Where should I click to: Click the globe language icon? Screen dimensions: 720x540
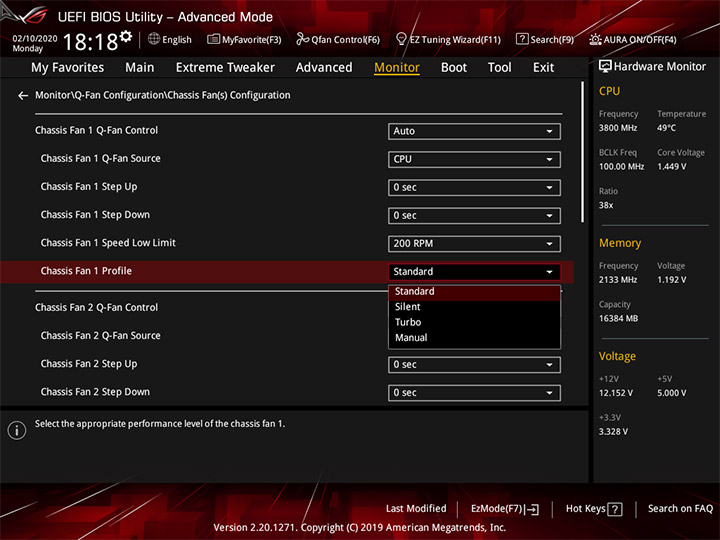[154, 39]
